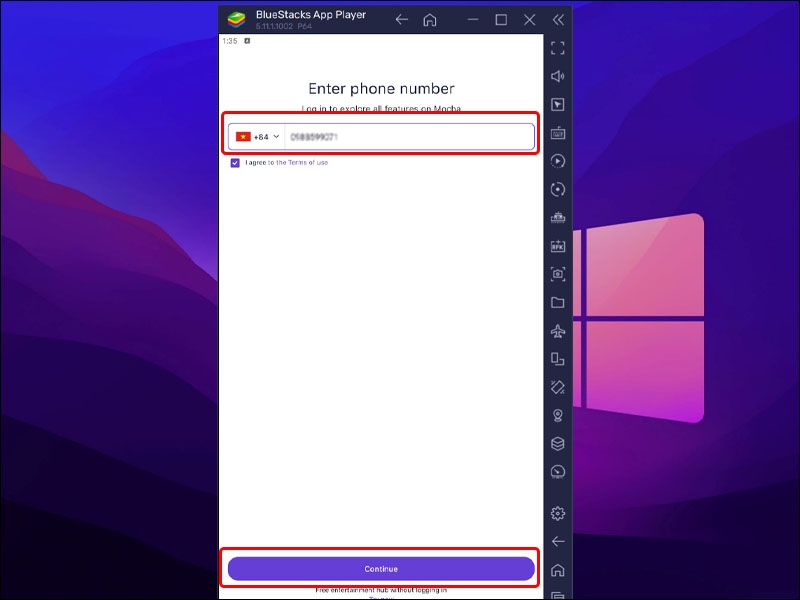Screen dimensions: 800x600
Task: Click the Vietnam flag in country selector
Action: (243, 137)
